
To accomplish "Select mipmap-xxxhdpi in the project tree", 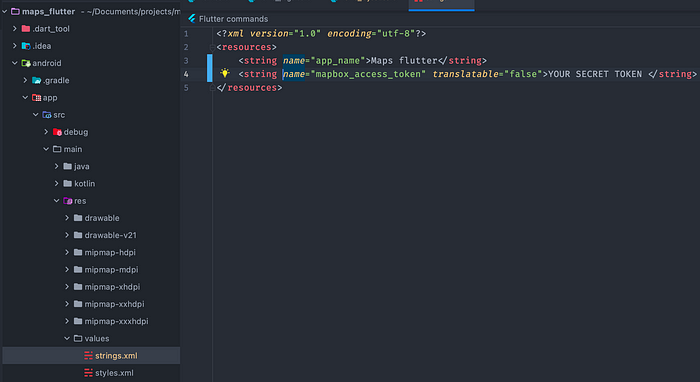I will click(x=91, y=321).
